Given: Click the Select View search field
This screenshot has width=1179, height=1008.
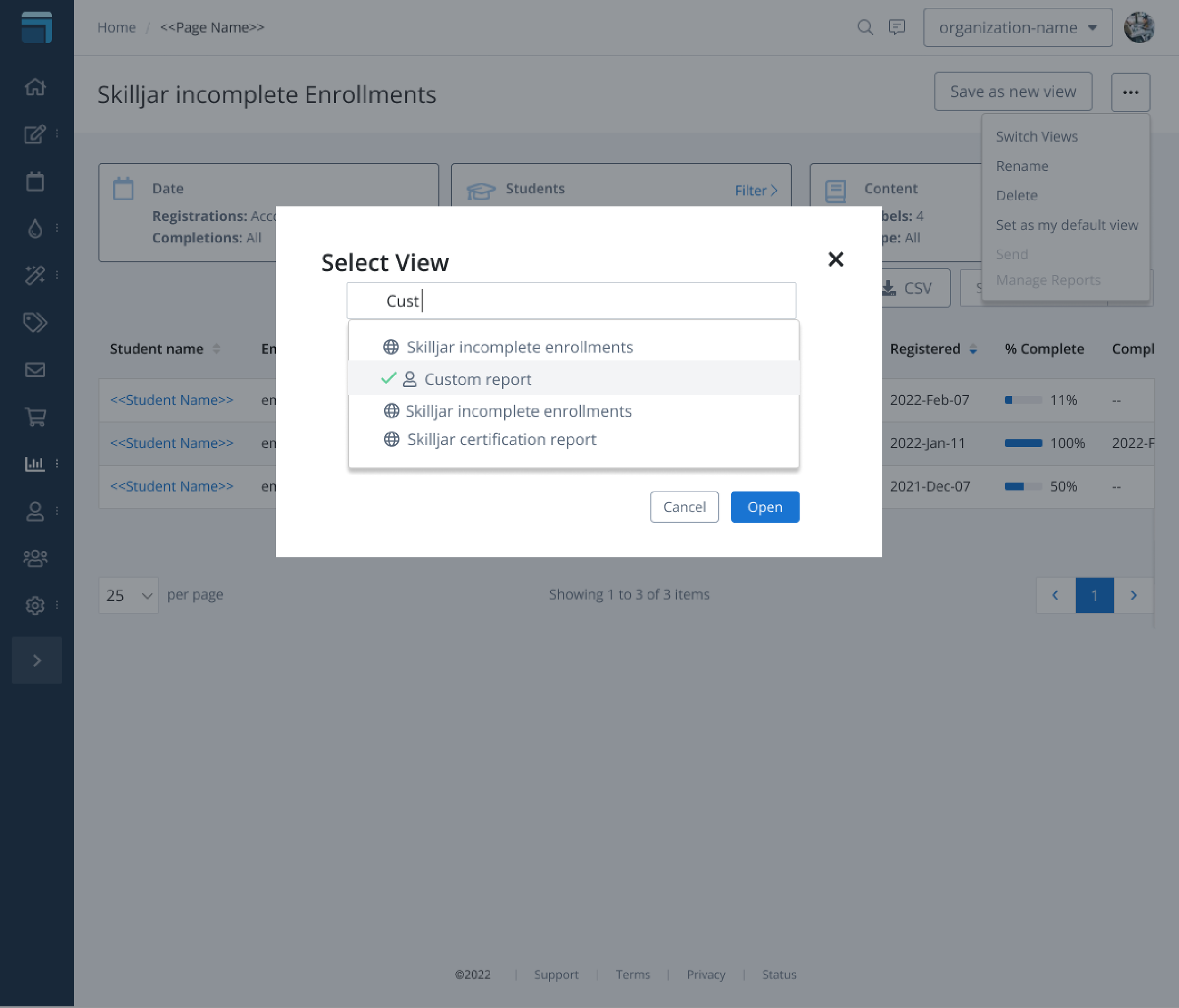Looking at the screenshot, I should pos(571,300).
